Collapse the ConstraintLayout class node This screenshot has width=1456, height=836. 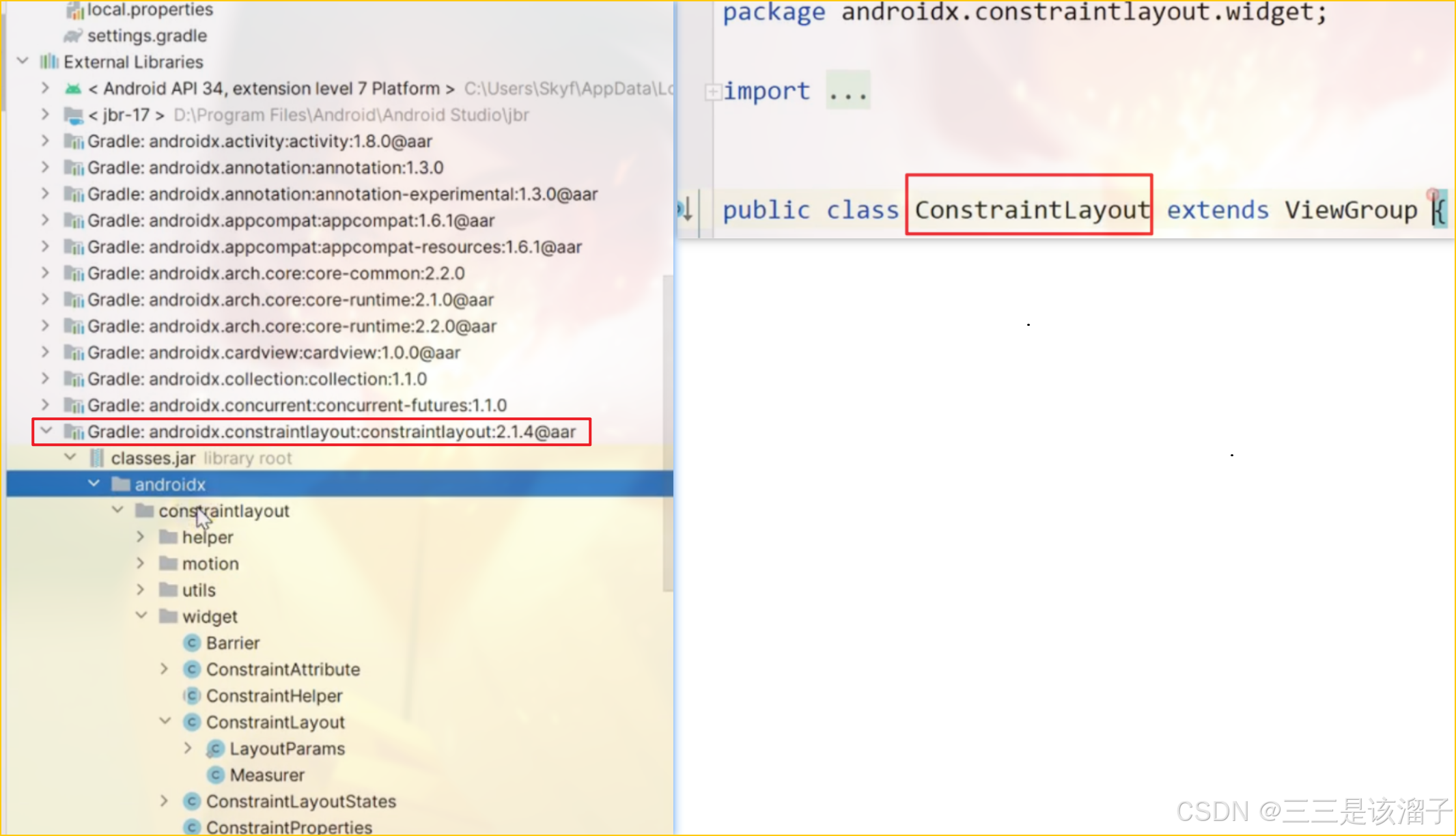point(165,721)
